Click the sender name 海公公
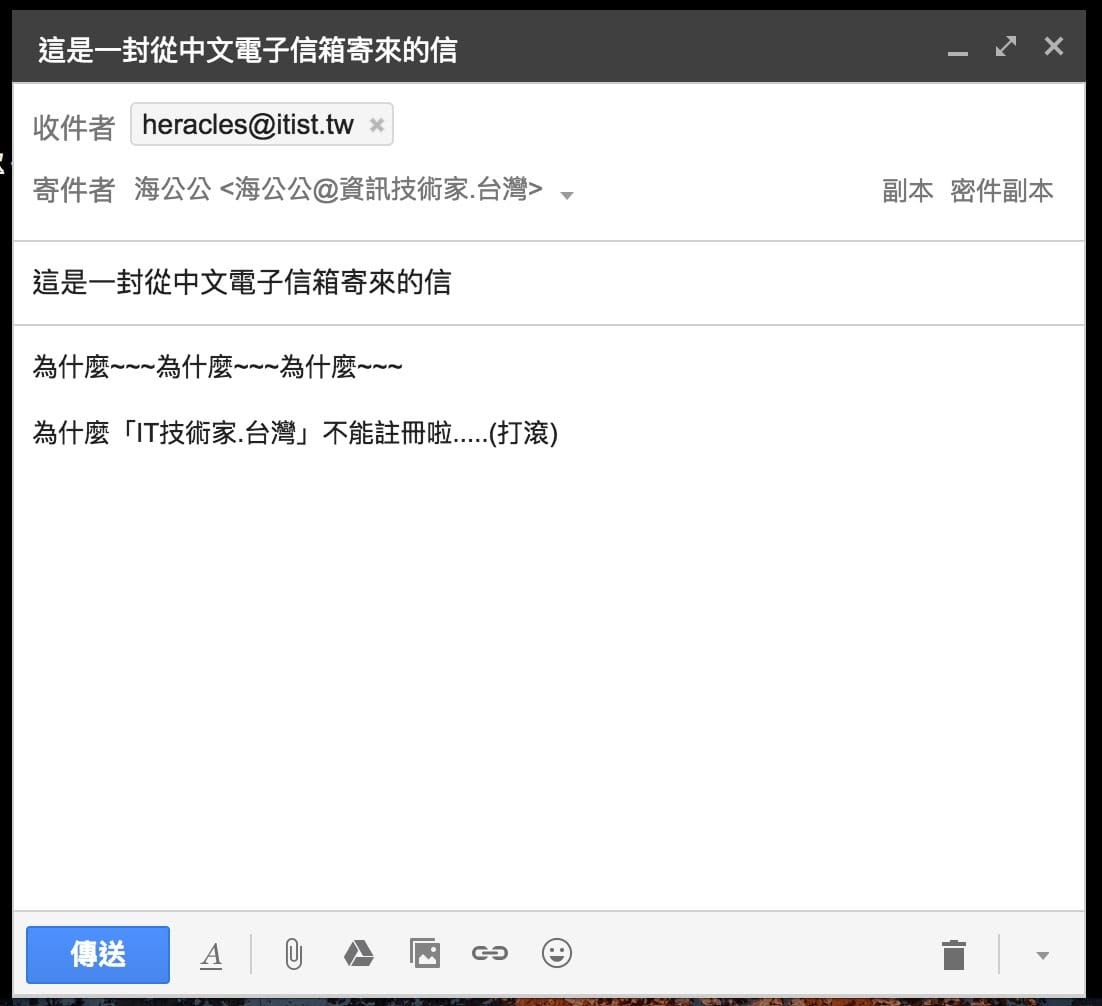The image size is (1102, 1006). (172, 190)
